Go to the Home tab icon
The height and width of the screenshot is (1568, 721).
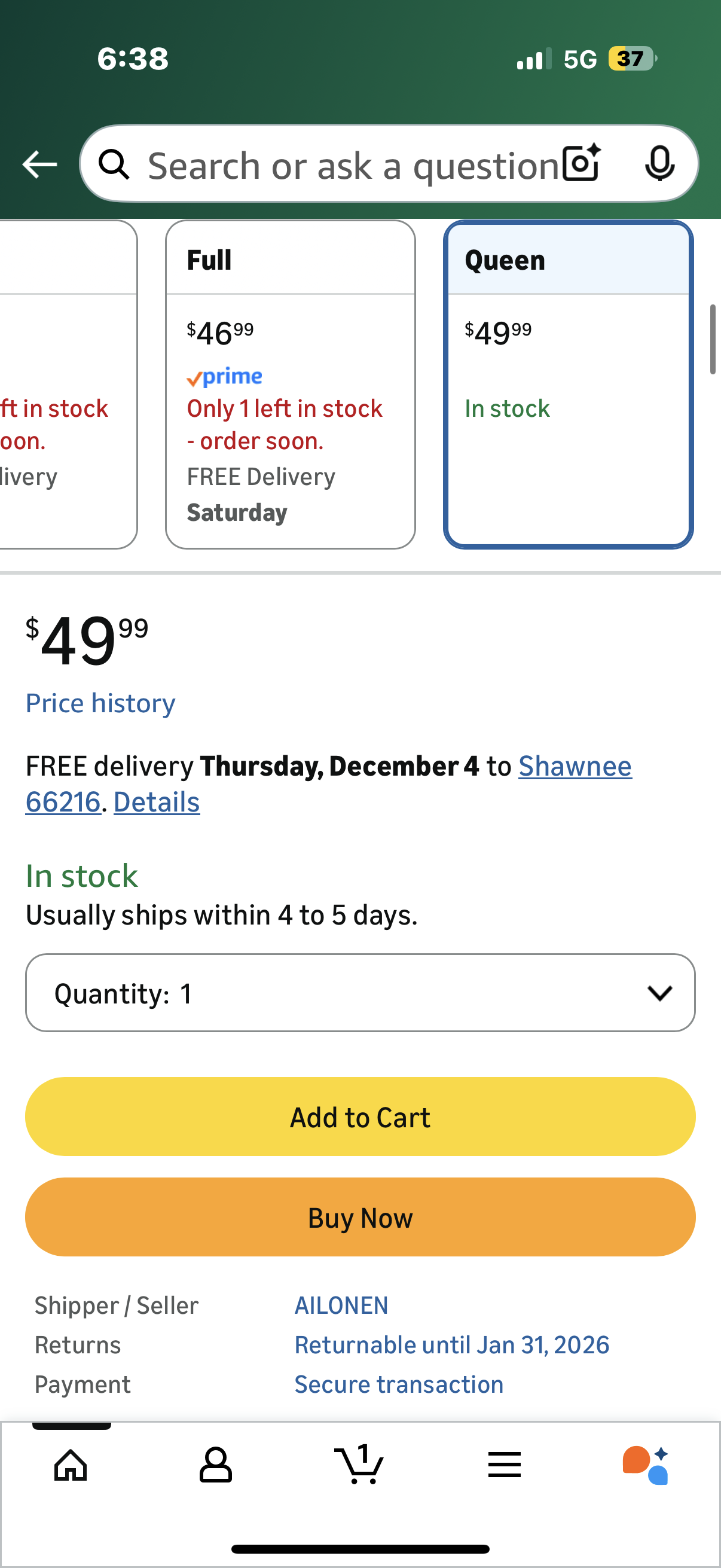[x=71, y=1465]
